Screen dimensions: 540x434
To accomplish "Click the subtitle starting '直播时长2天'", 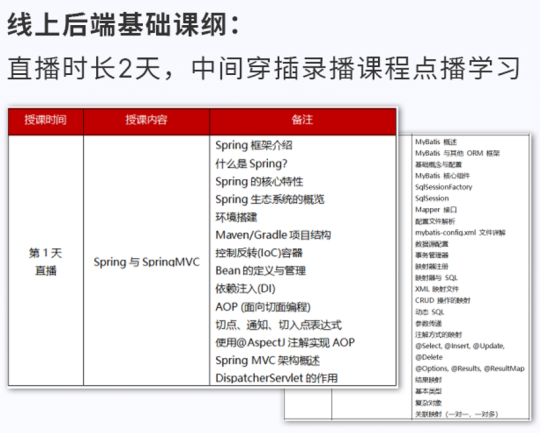I will tap(263, 68).
